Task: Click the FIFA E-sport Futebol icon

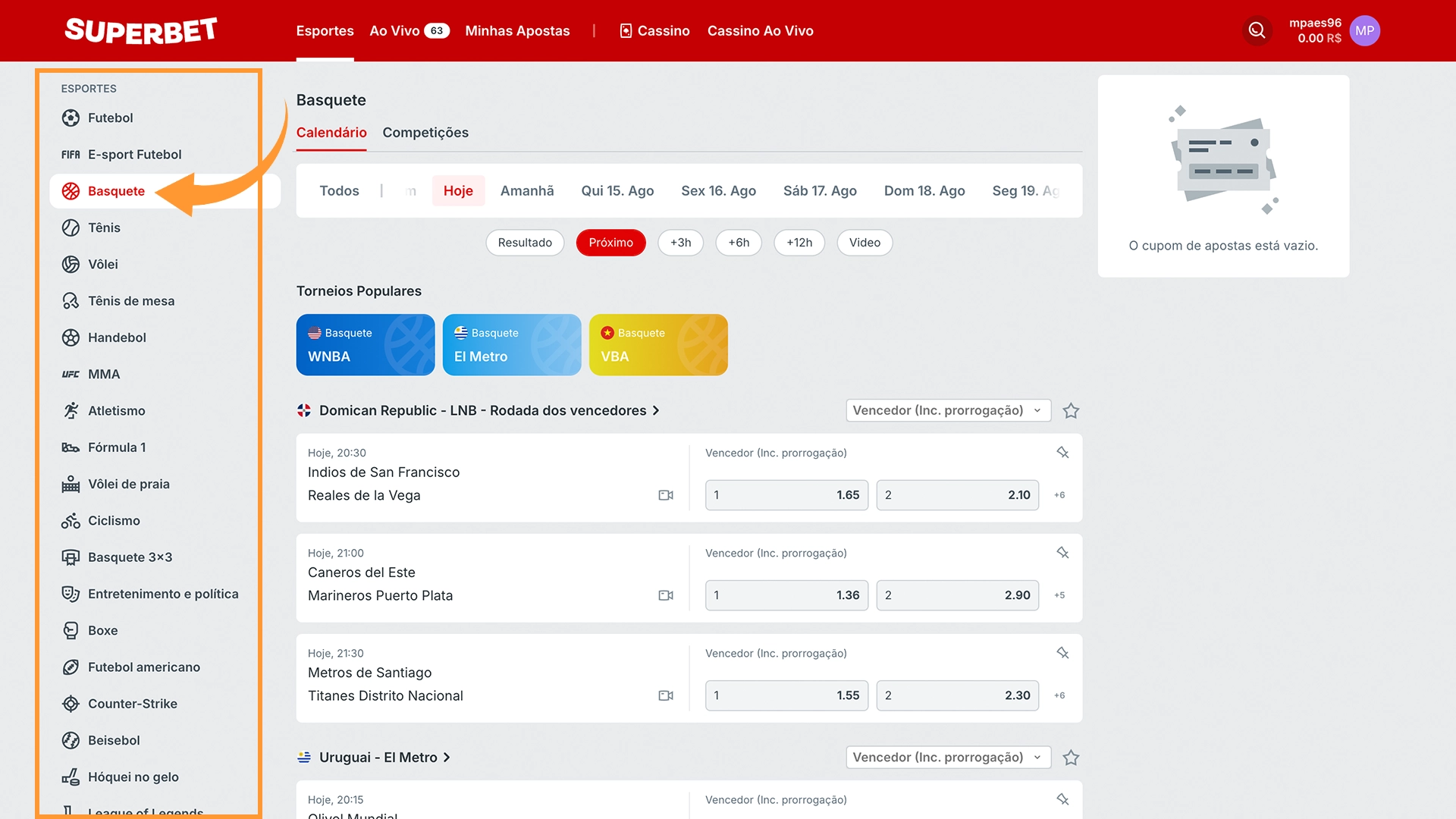Action: (71, 155)
